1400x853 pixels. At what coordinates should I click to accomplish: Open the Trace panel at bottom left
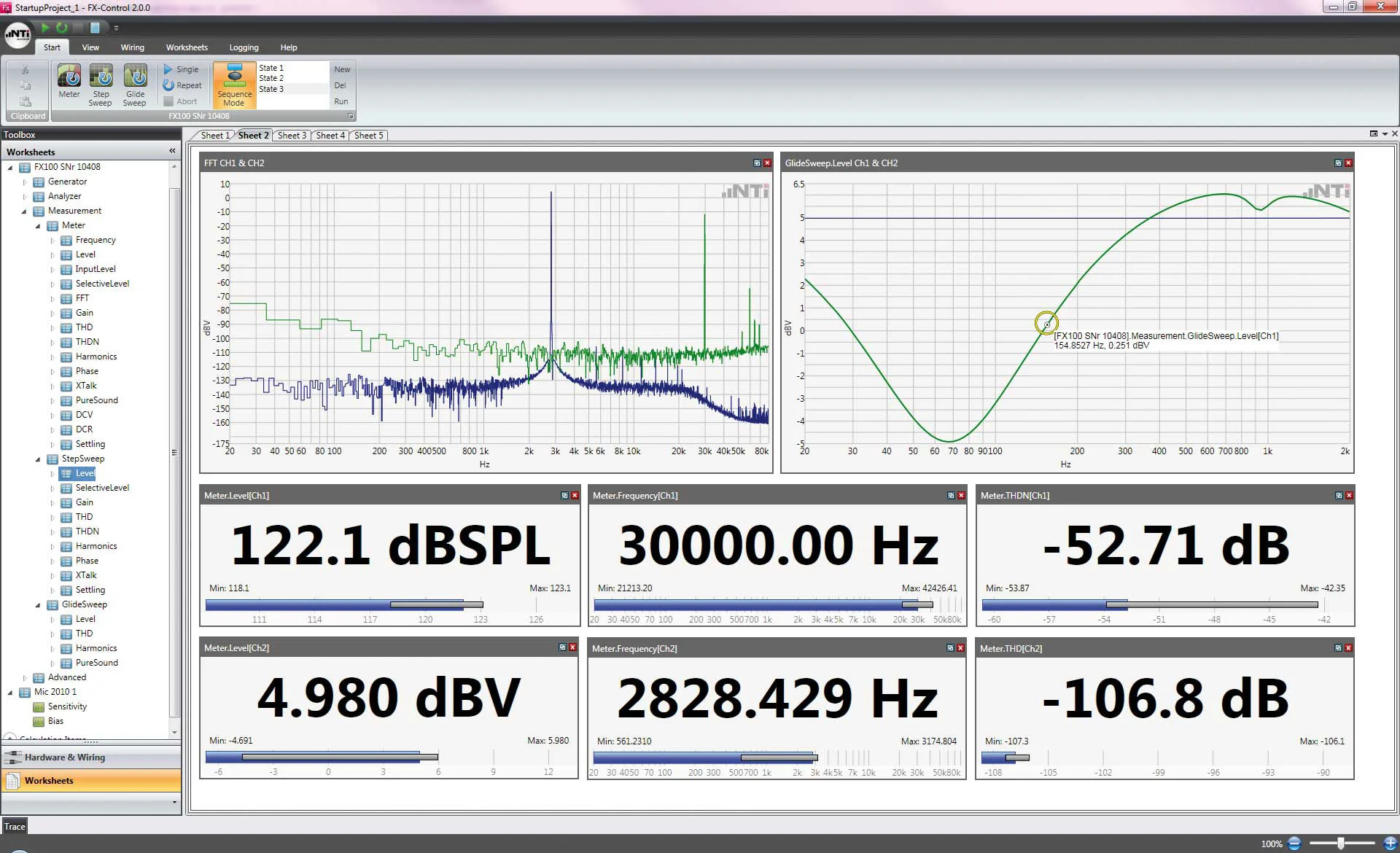coord(15,826)
